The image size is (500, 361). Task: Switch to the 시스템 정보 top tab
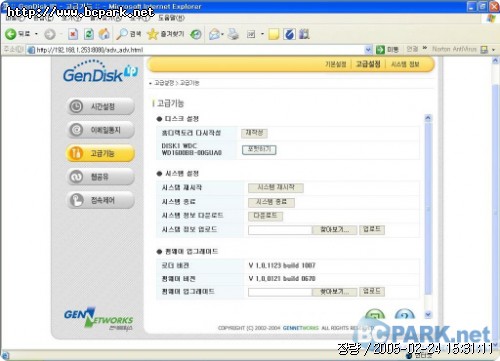pos(405,64)
